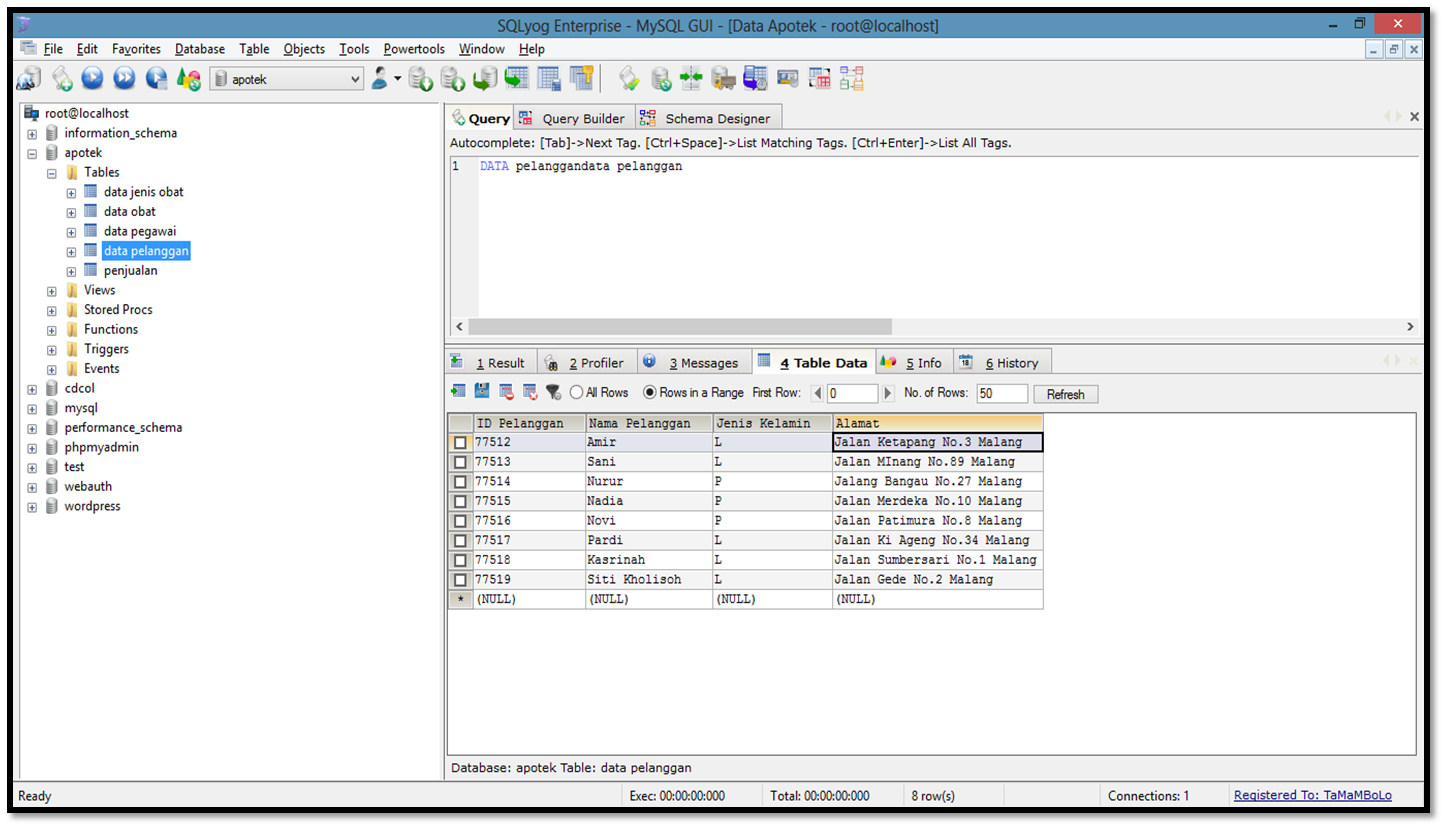Click the previous-row left arrow by First Row
This screenshot has width=1445, height=828.
(817, 393)
